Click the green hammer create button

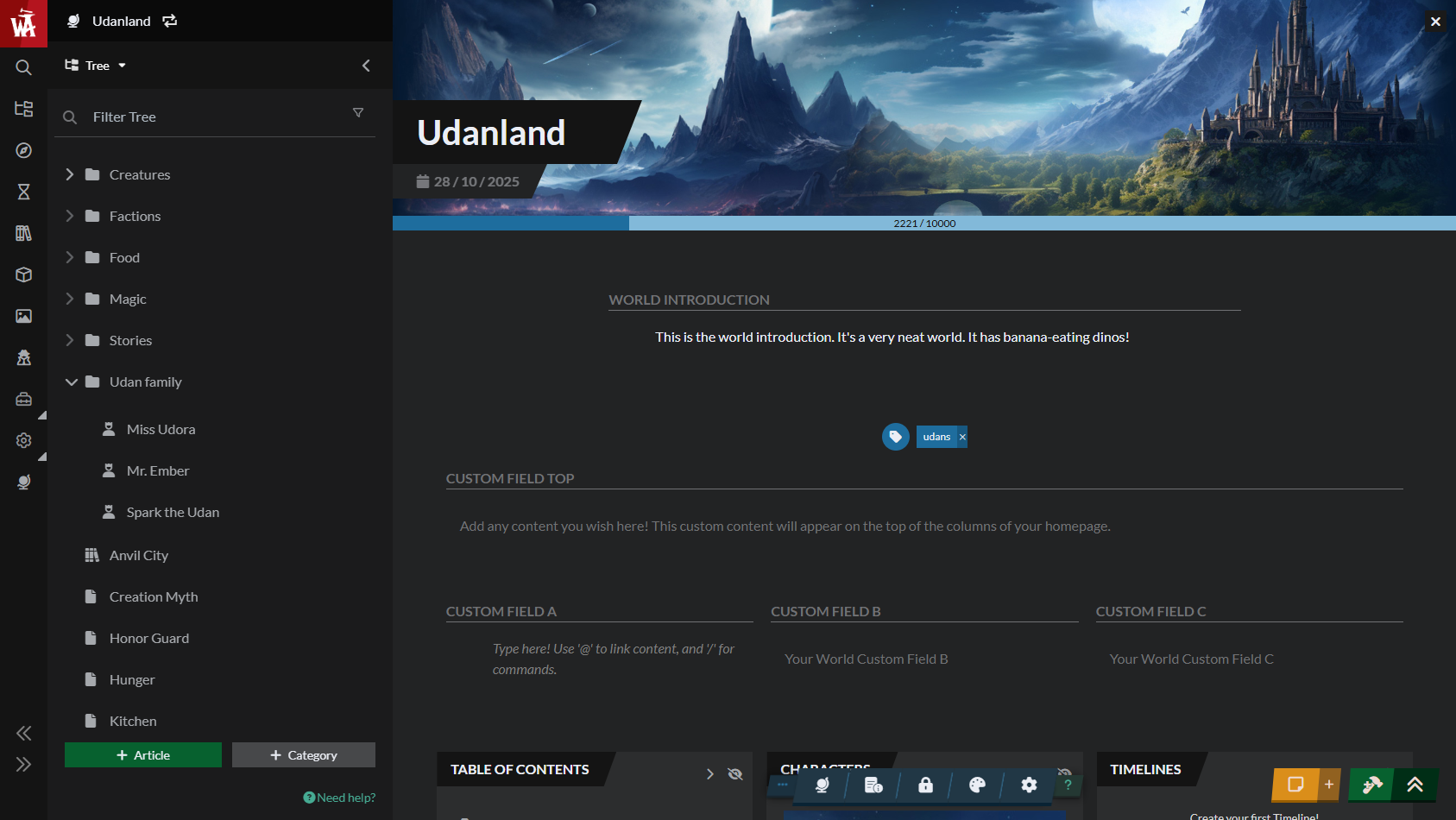coord(1371,785)
